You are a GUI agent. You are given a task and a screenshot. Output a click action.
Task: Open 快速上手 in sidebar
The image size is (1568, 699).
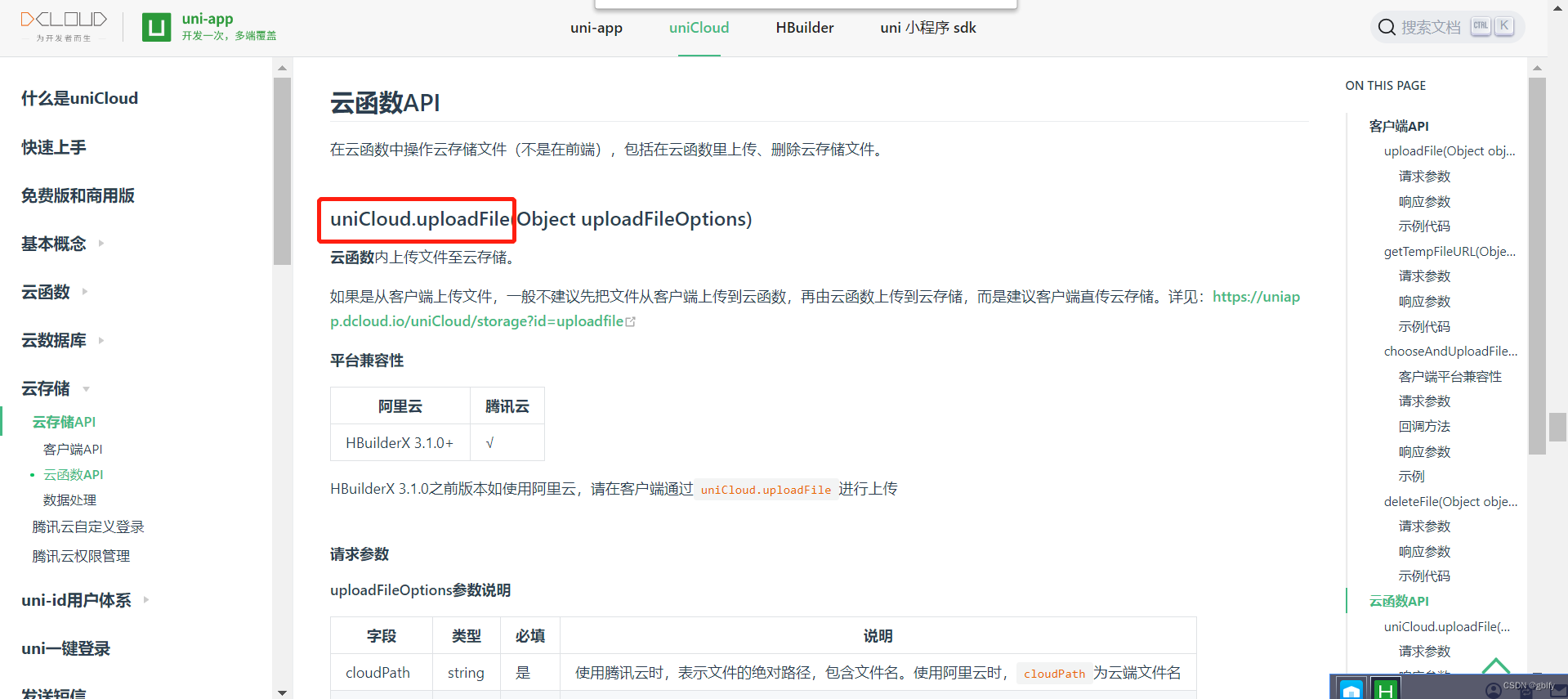coord(53,147)
